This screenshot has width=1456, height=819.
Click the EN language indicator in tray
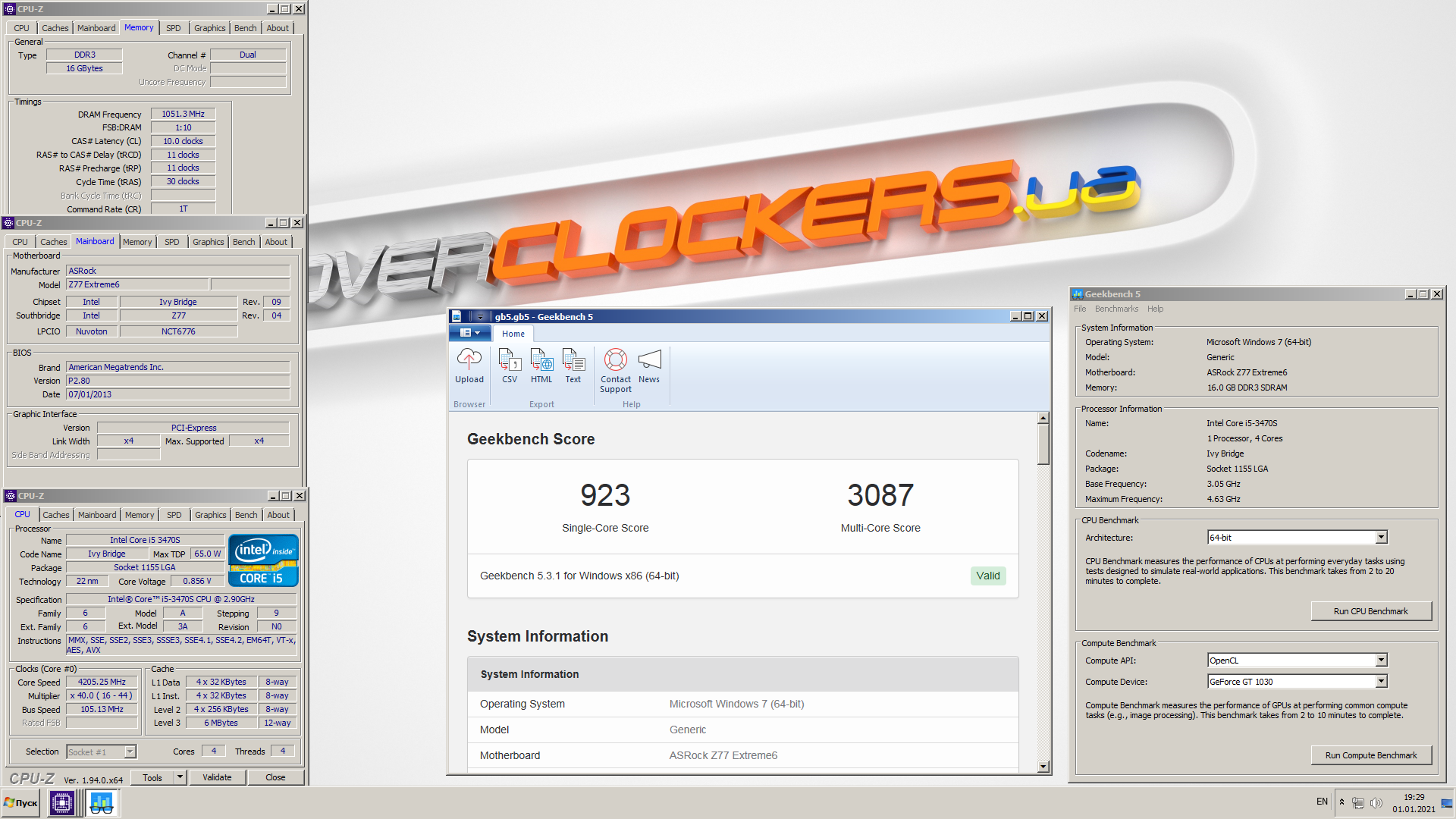click(x=1322, y=802)
